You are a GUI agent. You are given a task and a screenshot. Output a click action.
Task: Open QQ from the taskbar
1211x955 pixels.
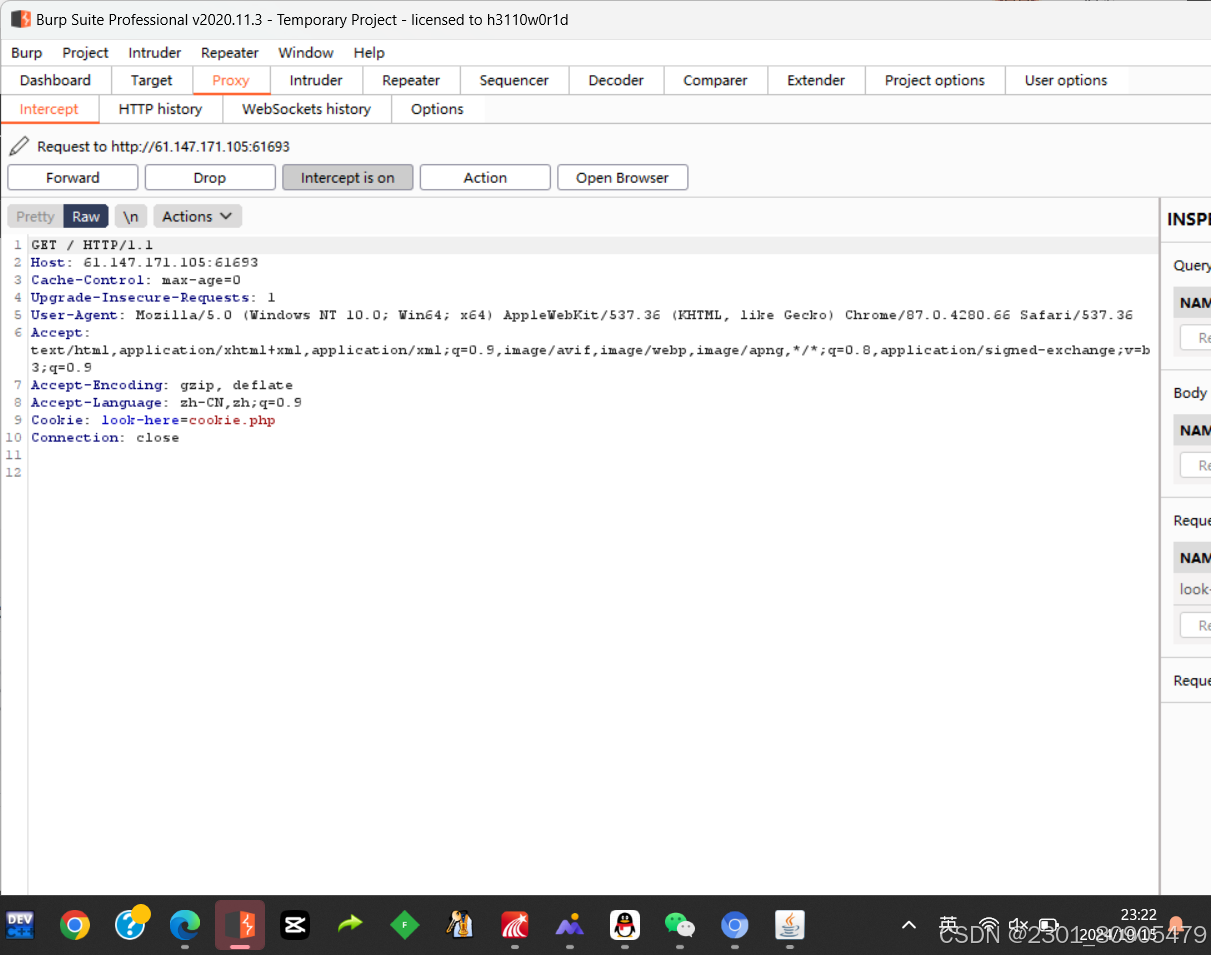click(624, 926)
